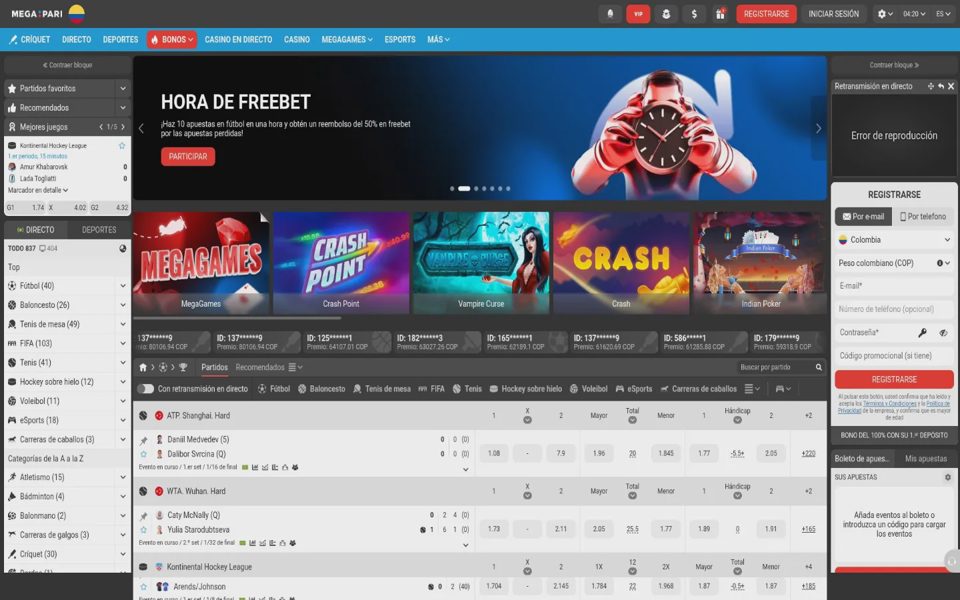
Task: Switch to Por teléfono registration tab
Action: coord(923,217)
